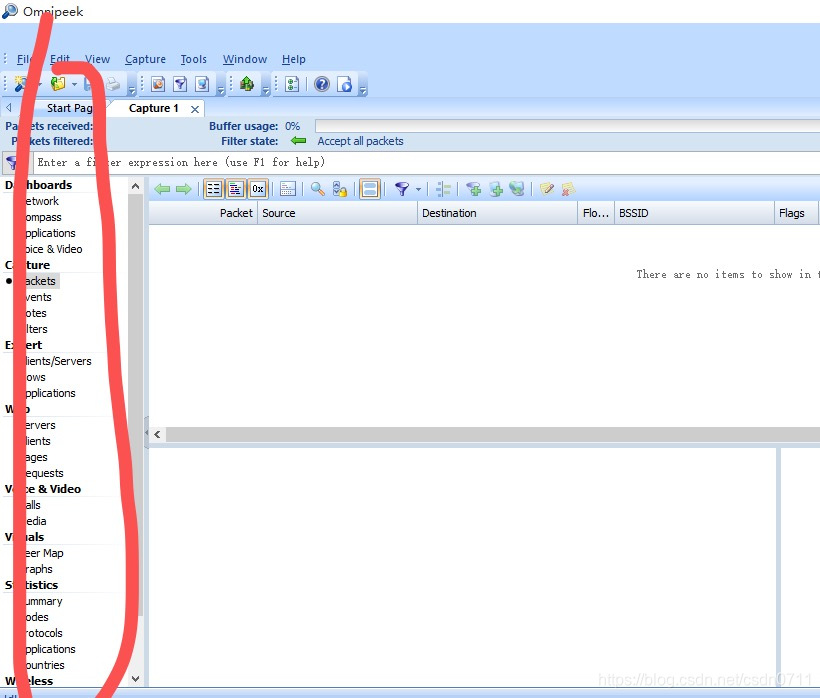Click the Insert Into Filter funnel-plus icon
Image resolution: width=820 pixels, height=698 pixels.
474,189
